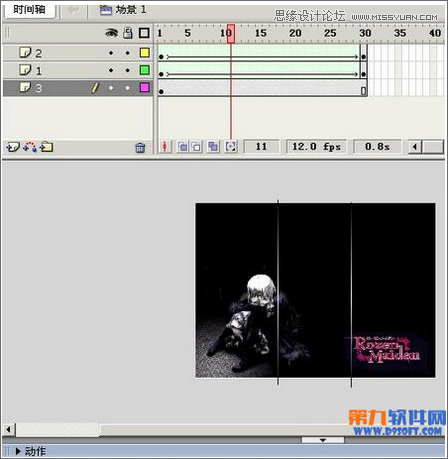Toggle lock dot of layer 2
The image size is (448, 459).
128,53
